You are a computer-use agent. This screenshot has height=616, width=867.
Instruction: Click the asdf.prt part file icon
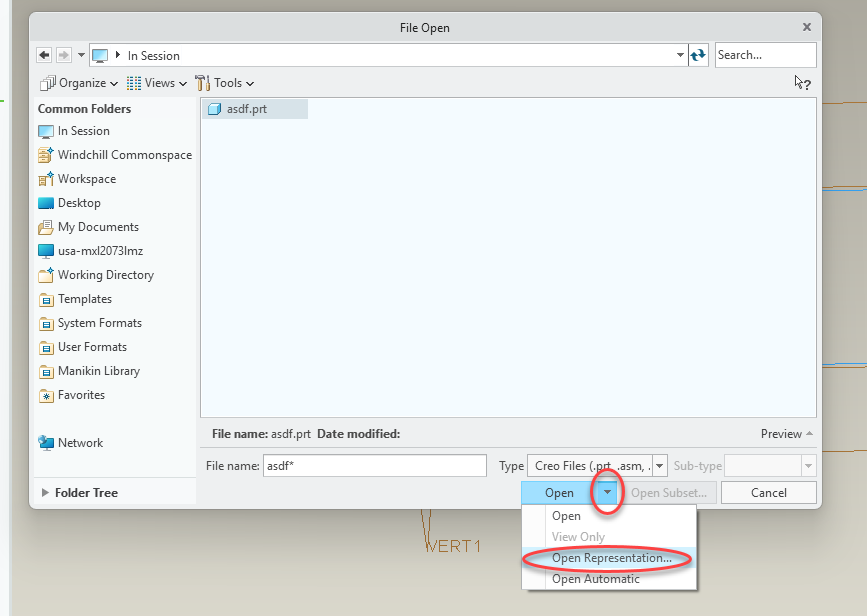[x=215, y=109]
